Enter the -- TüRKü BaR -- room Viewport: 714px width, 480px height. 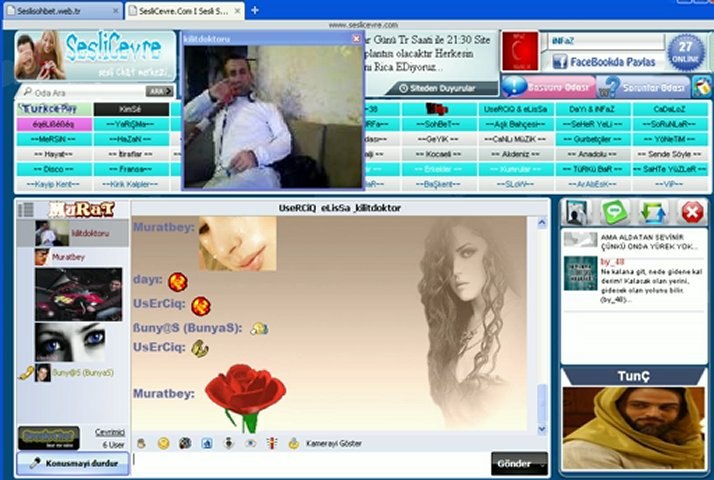(592, 169)
